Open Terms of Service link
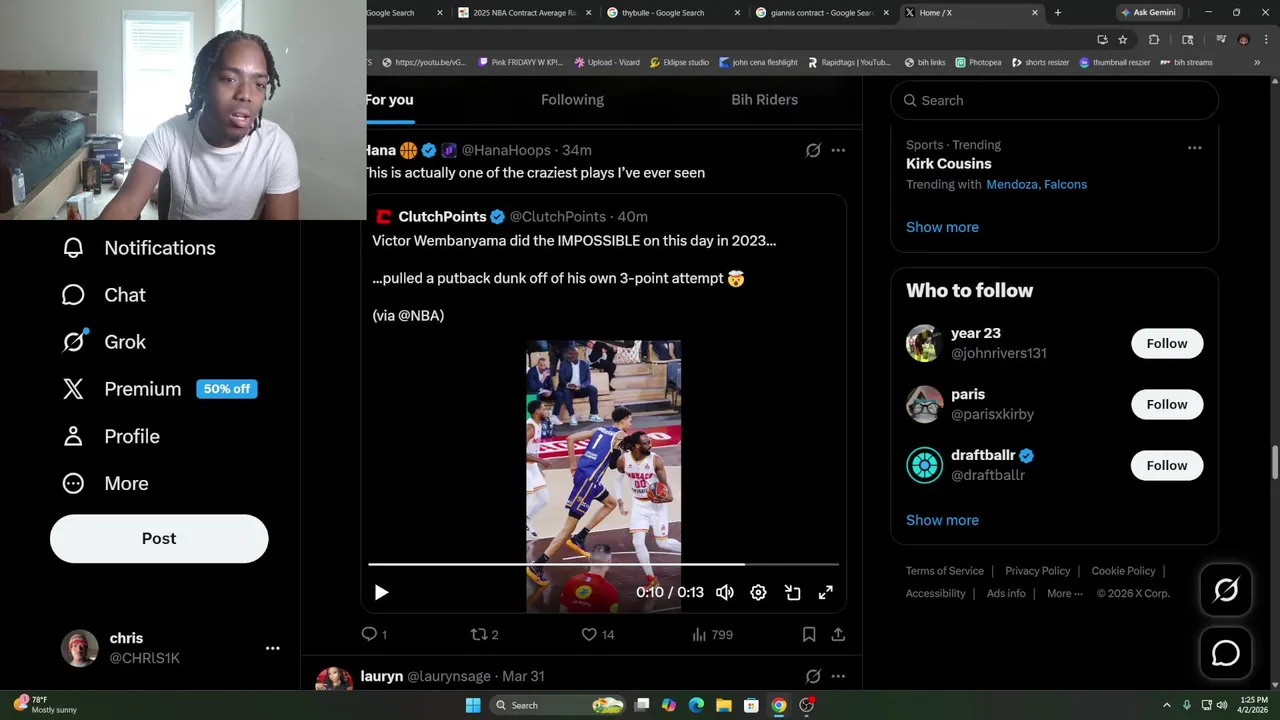1280x720 pixels. (x=945, y=571)
